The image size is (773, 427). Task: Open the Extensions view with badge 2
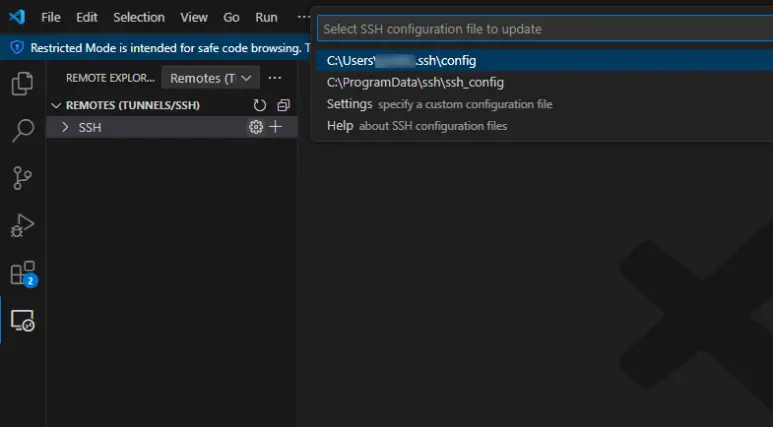pos(24,274)
